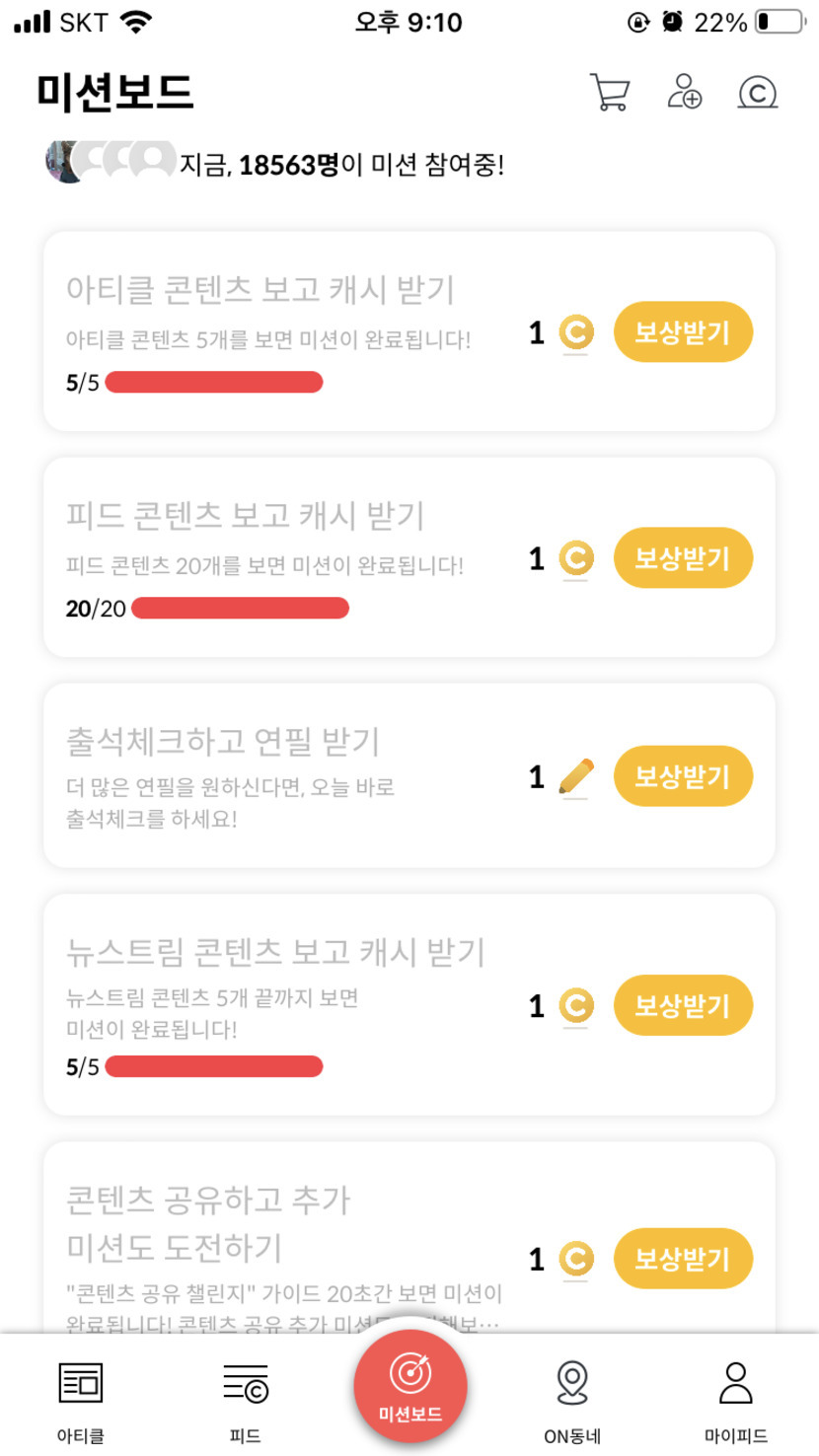Claim reward for 아티클 콘텐츠 mission
The width and height of the screenshot is (819, 1456).
(x=683, y=332)
